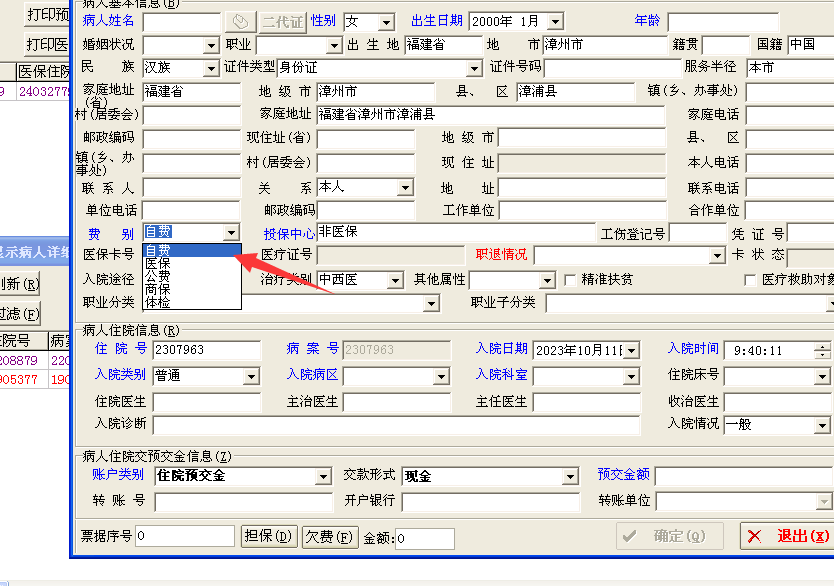The width and height of the screenshot is (834, 586).
Task: Click the 工伤登记号 input field
Action: pos(698,233)
